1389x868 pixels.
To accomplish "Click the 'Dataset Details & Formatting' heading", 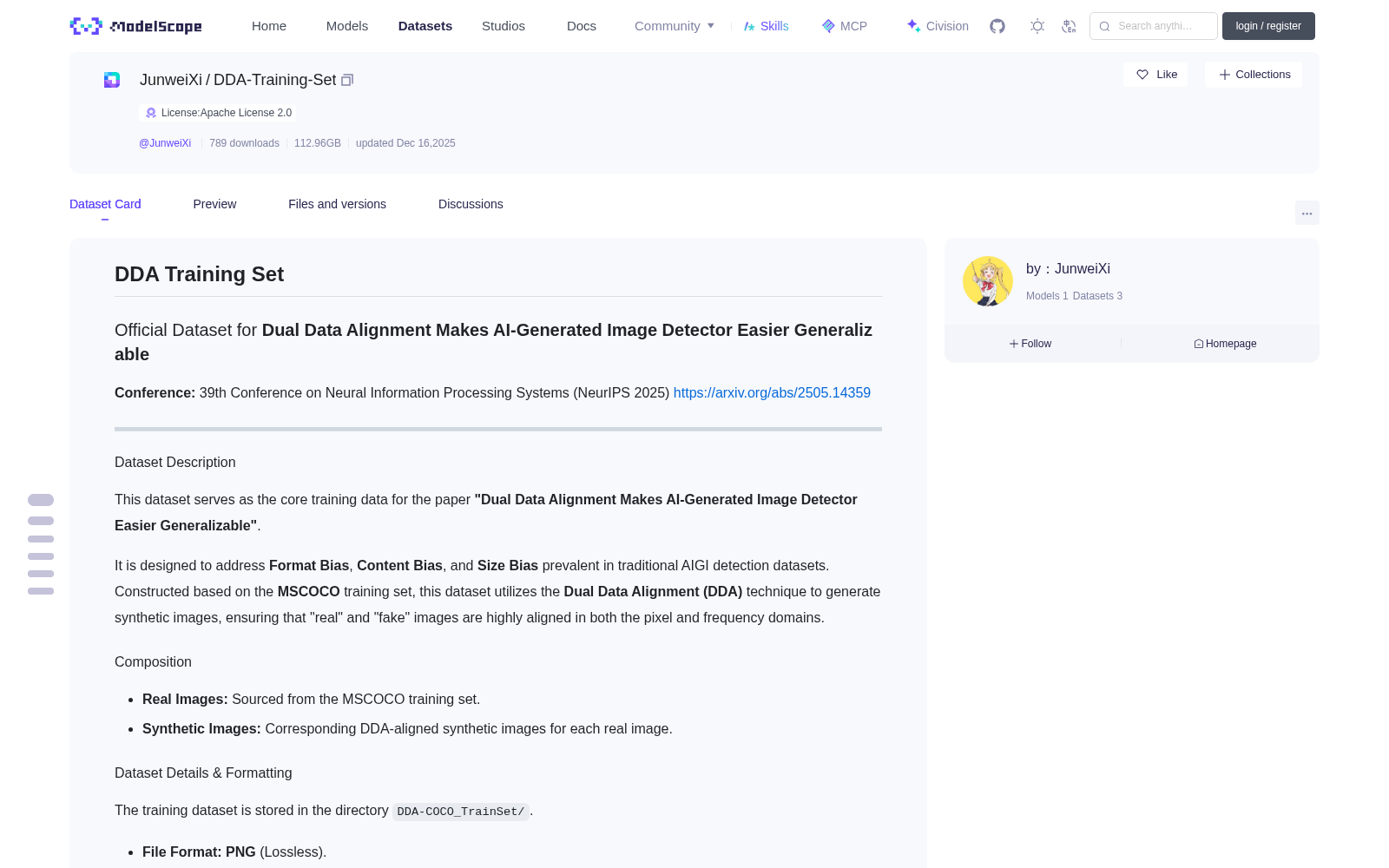I will tap(203, 773).
